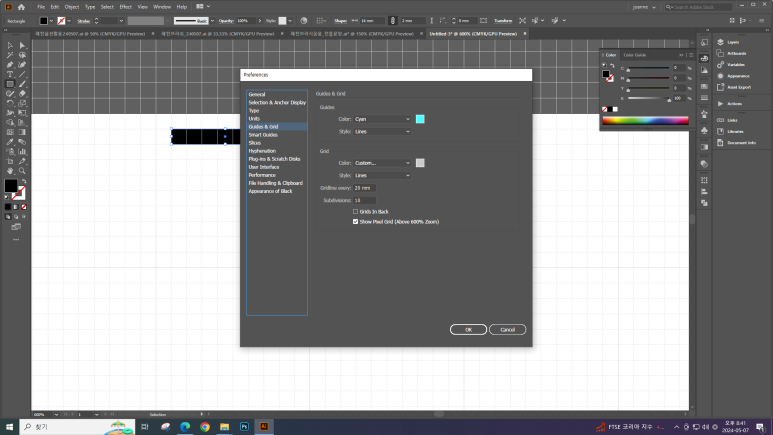The width and height of the screenshot is (773, 435).
Task: Select the Hand tool
Action: [10, 171]
